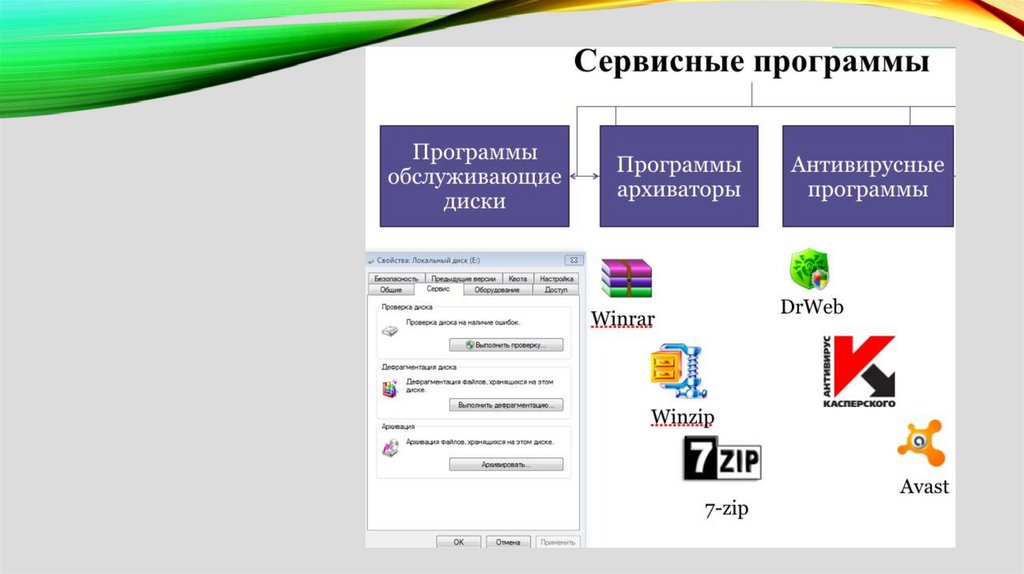Click the Avast label
1024x574 pixels.
click(x=924, y=486)
